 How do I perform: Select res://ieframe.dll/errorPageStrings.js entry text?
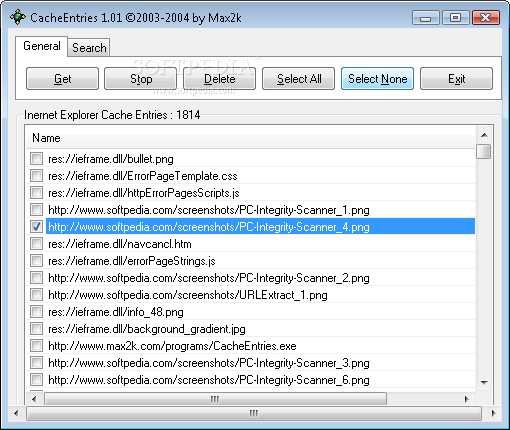(132, 261)
